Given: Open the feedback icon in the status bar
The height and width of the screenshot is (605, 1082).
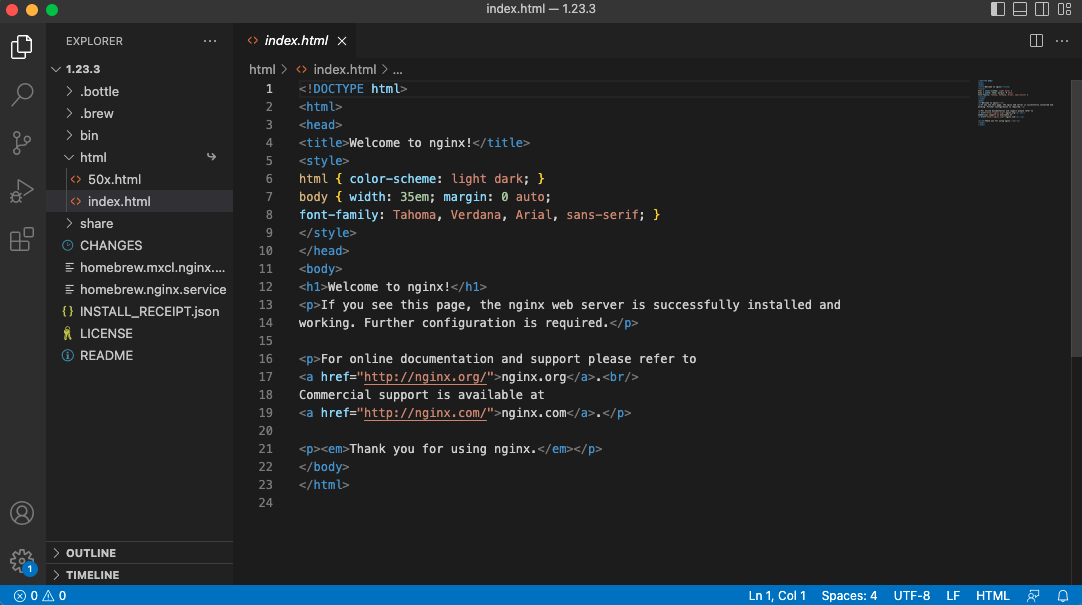Looking at the screenshot, I should pos(1033,596).
